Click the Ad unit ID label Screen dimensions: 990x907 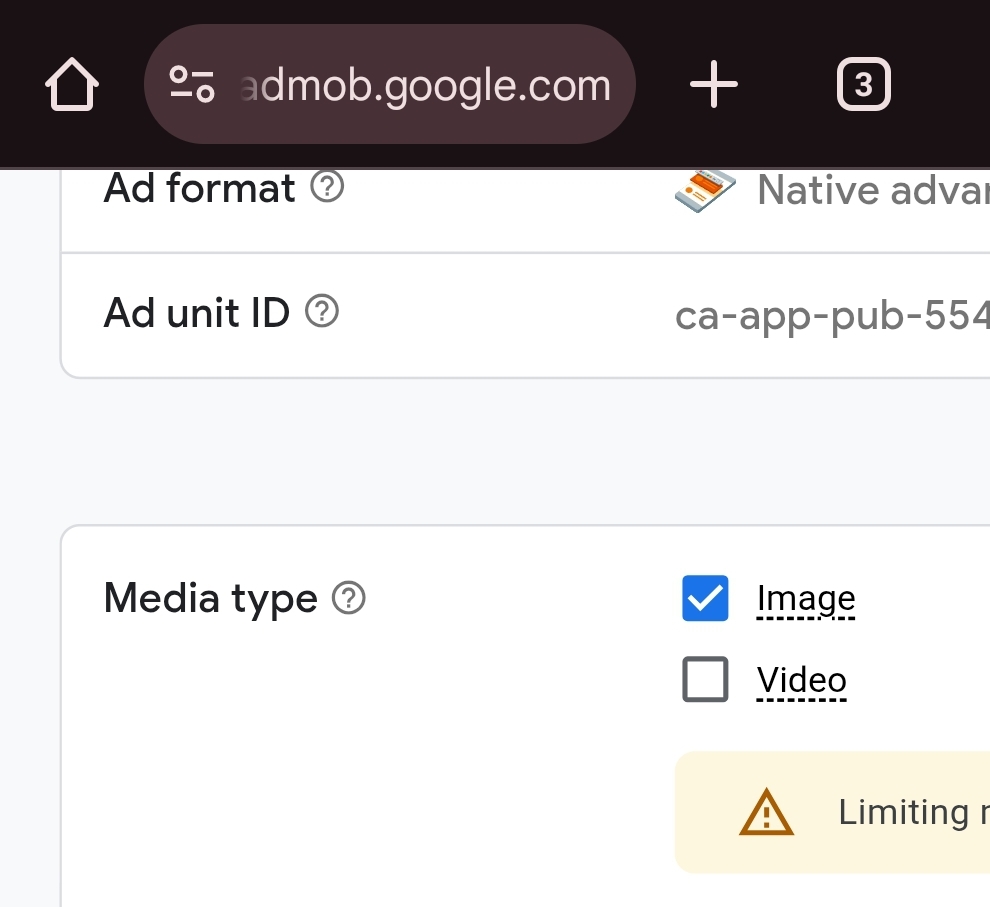pyautogui.click(x=197, y=313)
